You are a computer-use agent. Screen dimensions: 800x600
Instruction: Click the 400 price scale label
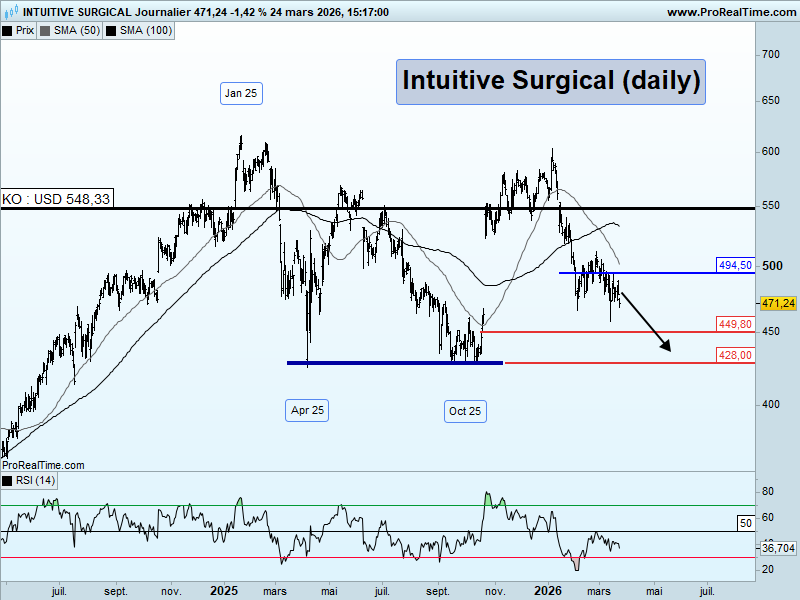click(770, 405)
